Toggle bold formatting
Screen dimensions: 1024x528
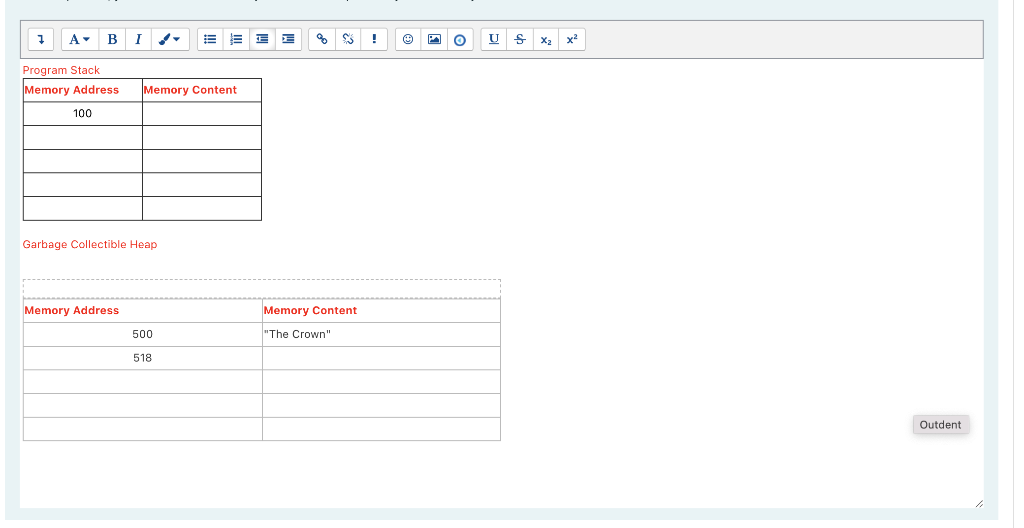click(x=112, y=39)
